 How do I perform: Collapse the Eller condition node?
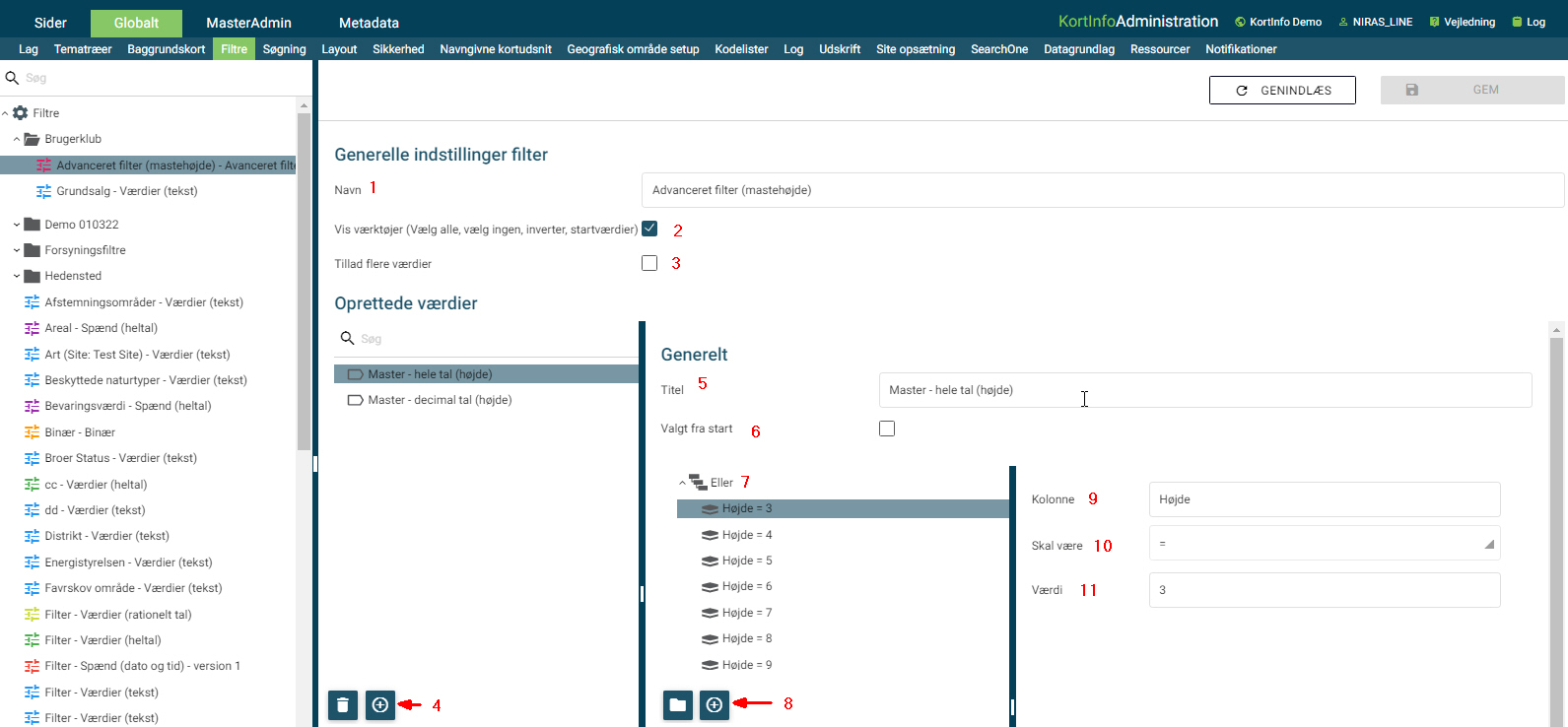pos(682,483)
